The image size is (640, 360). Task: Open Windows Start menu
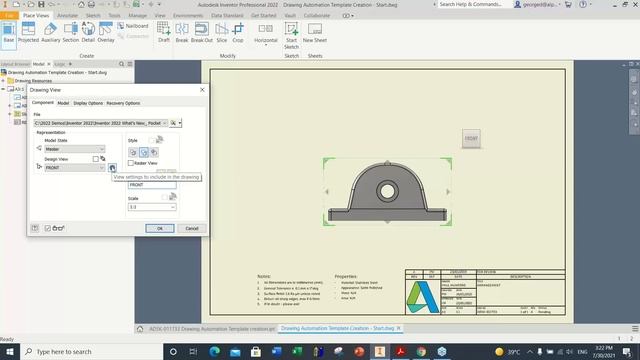click(9, 351)
